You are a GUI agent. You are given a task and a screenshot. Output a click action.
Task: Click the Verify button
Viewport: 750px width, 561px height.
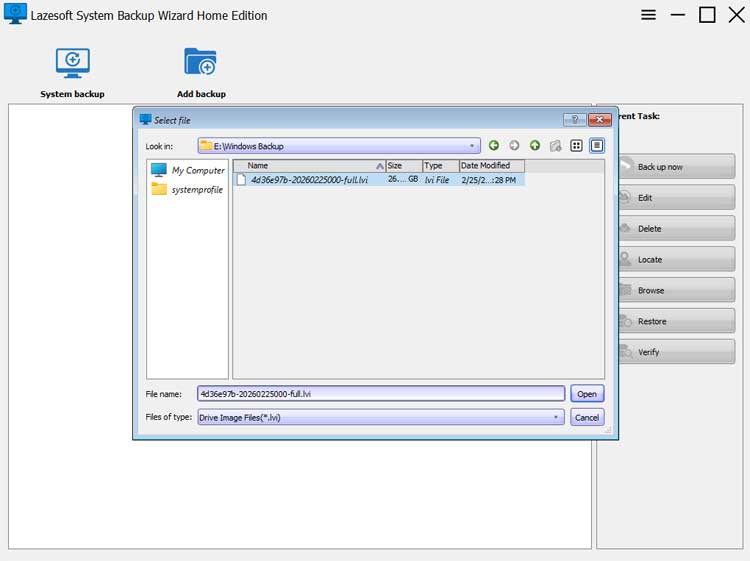[x=676, y=352]
